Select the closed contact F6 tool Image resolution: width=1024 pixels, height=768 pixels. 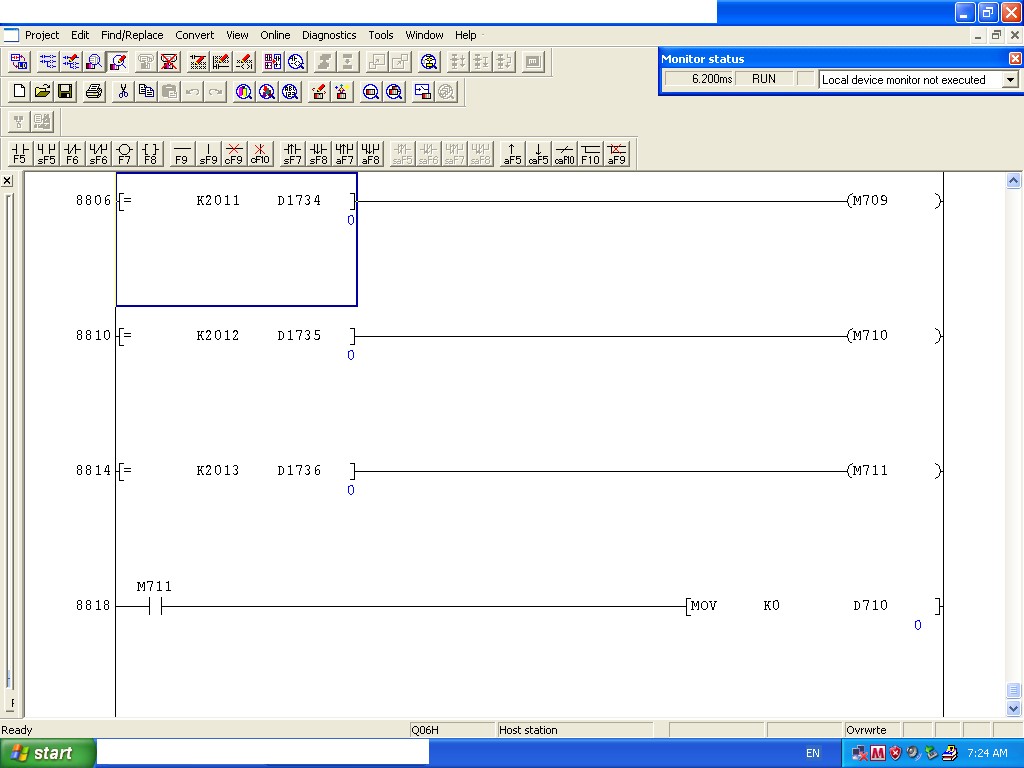[71, 153]
